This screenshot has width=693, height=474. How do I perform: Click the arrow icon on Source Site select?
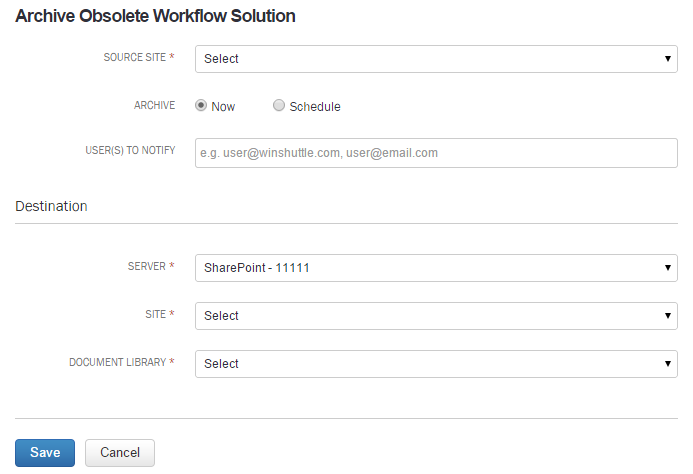(667, 59)
